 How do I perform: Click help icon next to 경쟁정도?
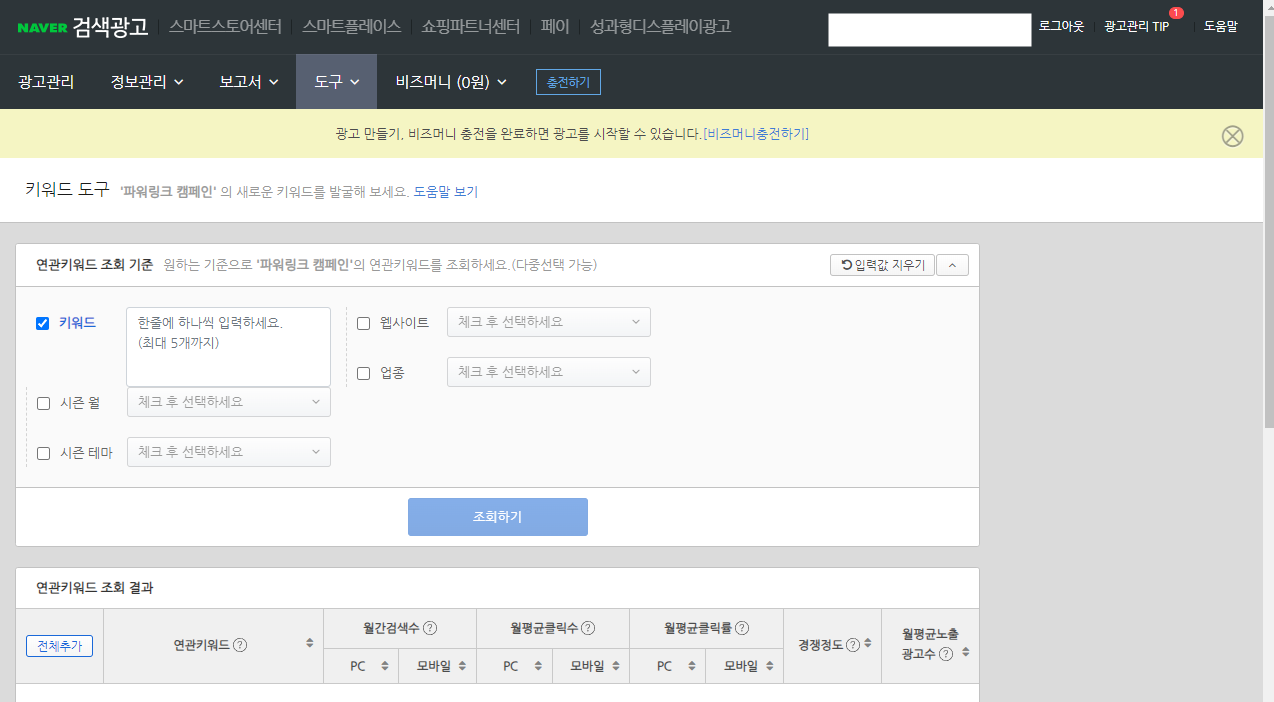click(x=853, y=645)
